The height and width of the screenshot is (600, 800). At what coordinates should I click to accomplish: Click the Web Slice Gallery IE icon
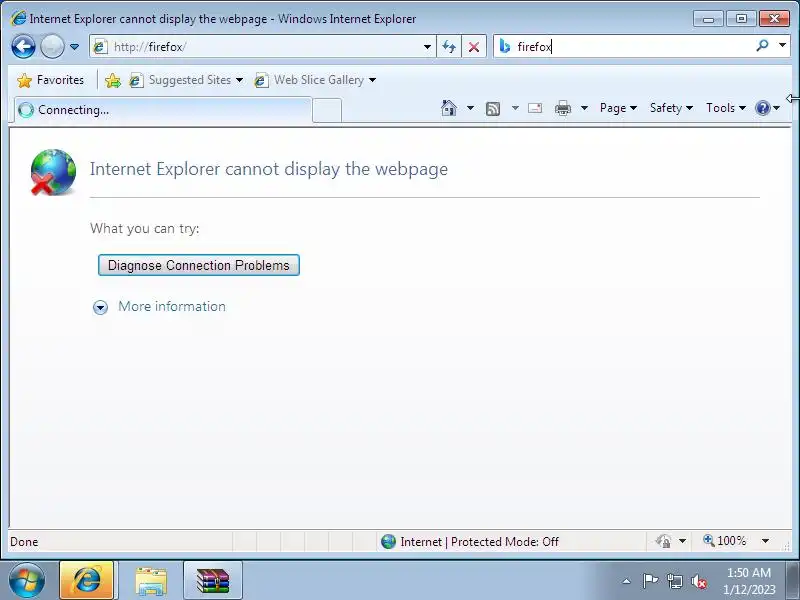(261, 80)
